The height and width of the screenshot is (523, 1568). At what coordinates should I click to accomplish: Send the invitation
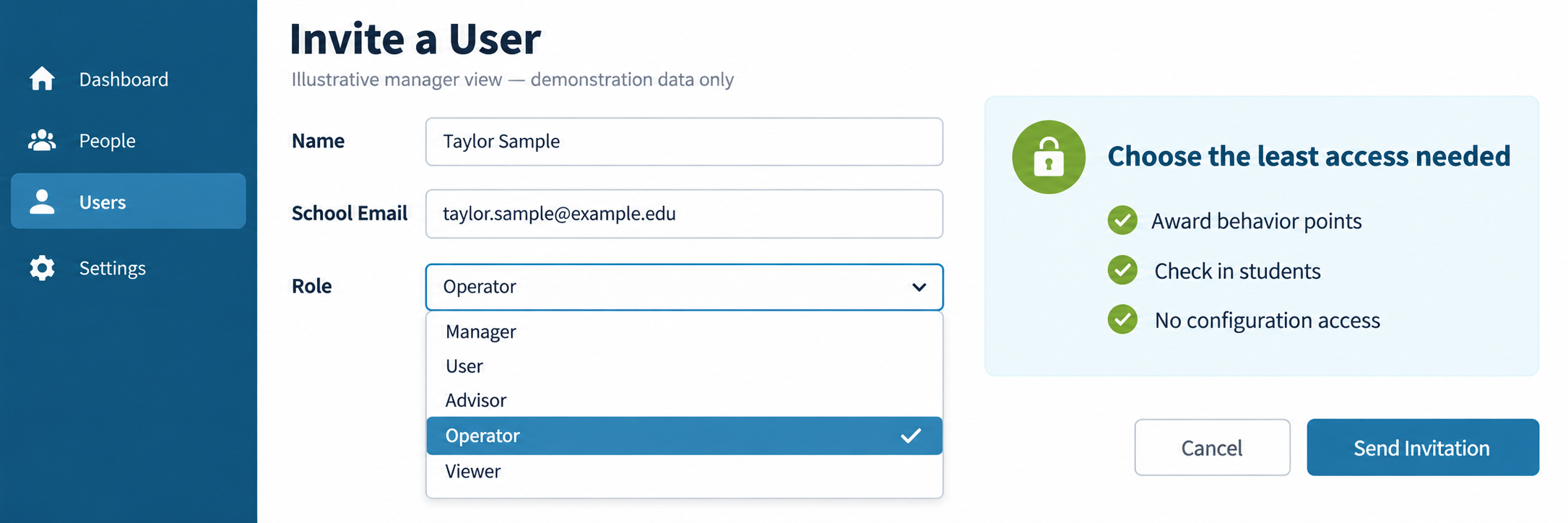pos(1423,447)
